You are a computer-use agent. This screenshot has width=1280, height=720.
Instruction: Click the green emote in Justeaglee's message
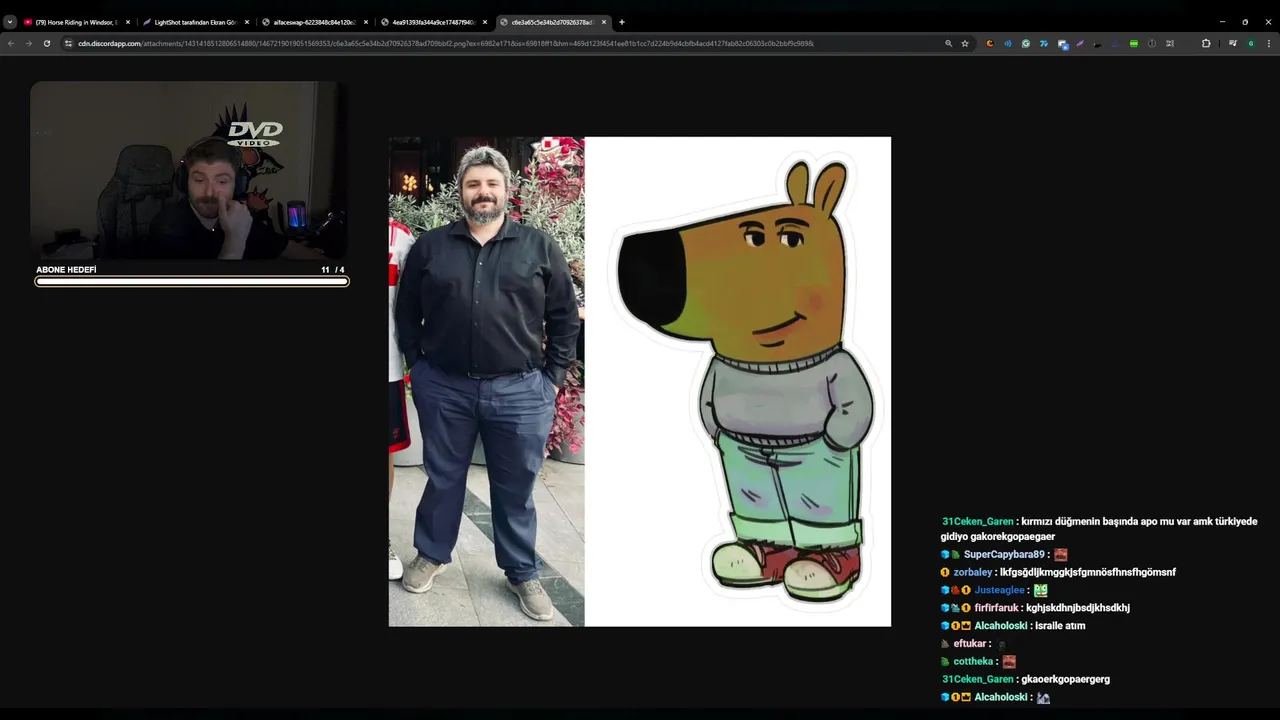coord(1041,591)
